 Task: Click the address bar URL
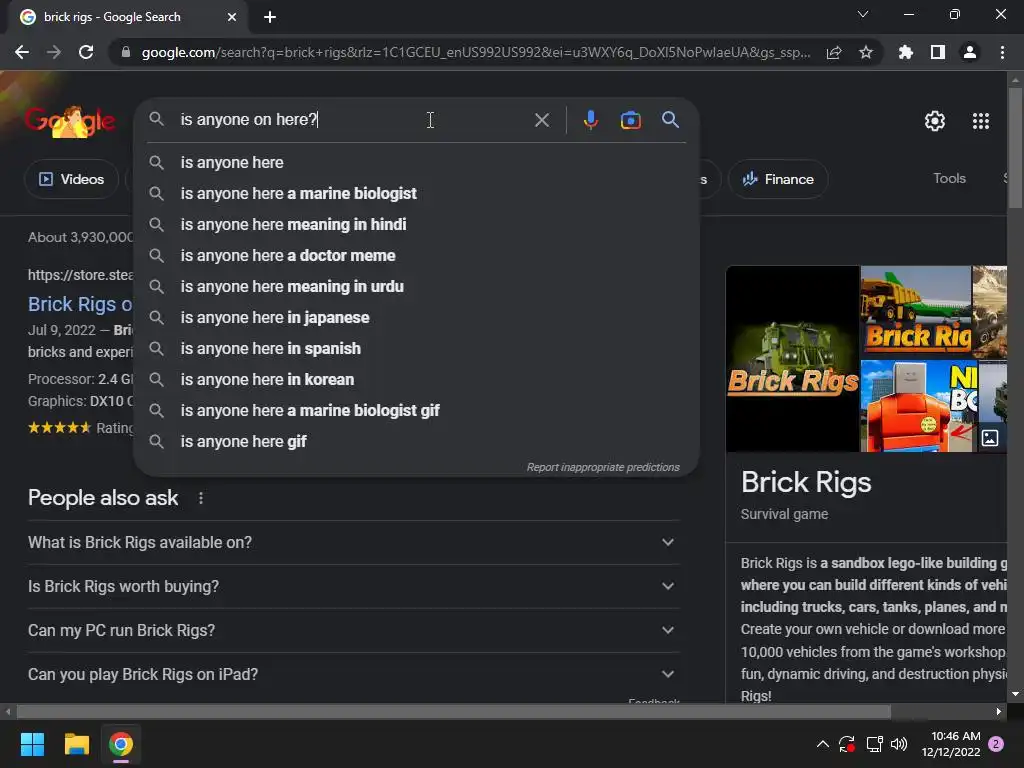pos(475,52)
